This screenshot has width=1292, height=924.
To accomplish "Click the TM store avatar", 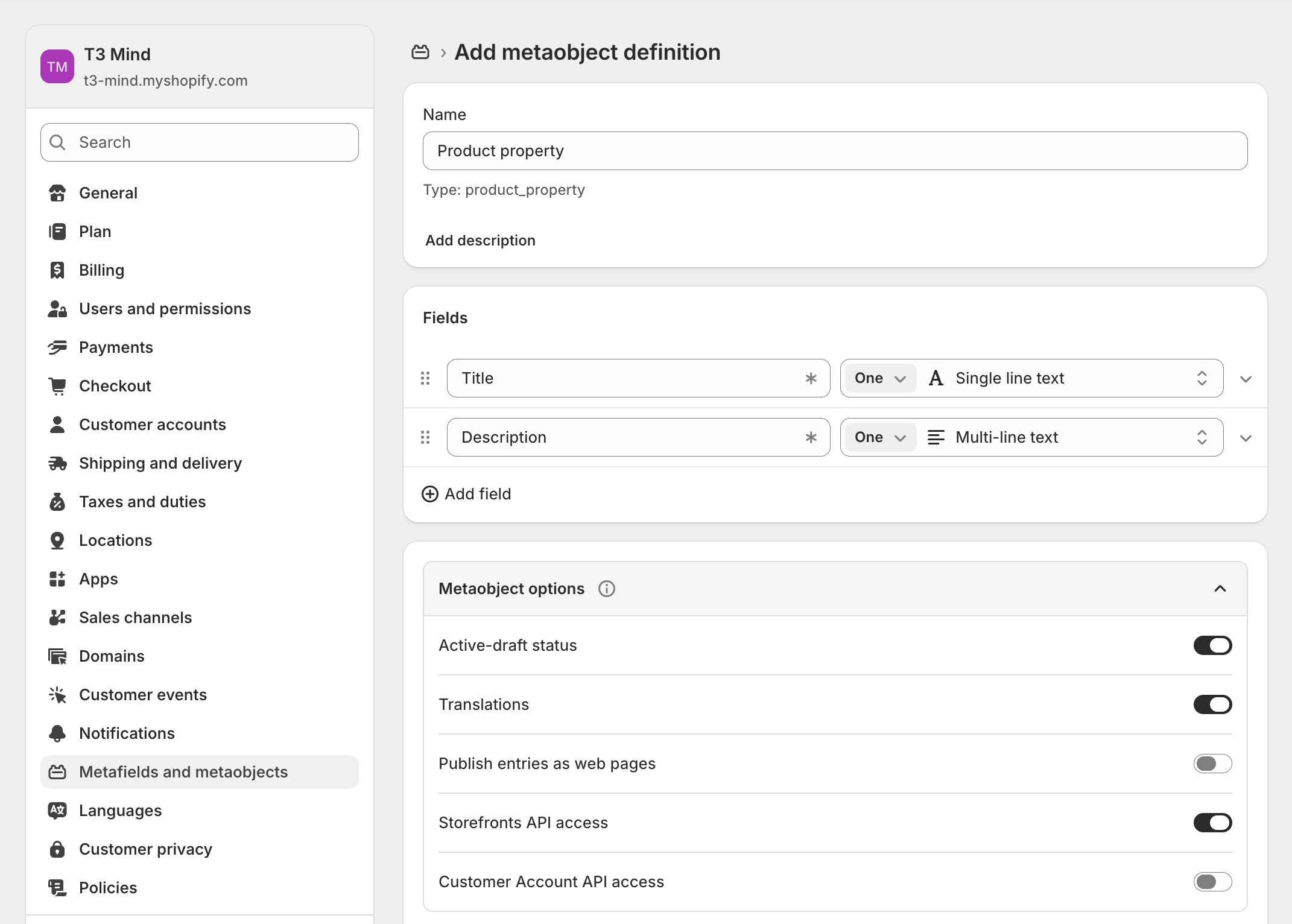I will (57, 66).
